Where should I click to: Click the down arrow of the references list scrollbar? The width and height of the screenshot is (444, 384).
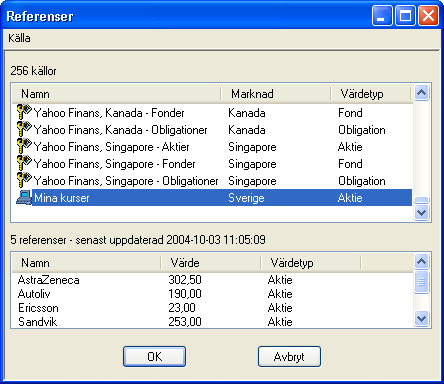422,319
